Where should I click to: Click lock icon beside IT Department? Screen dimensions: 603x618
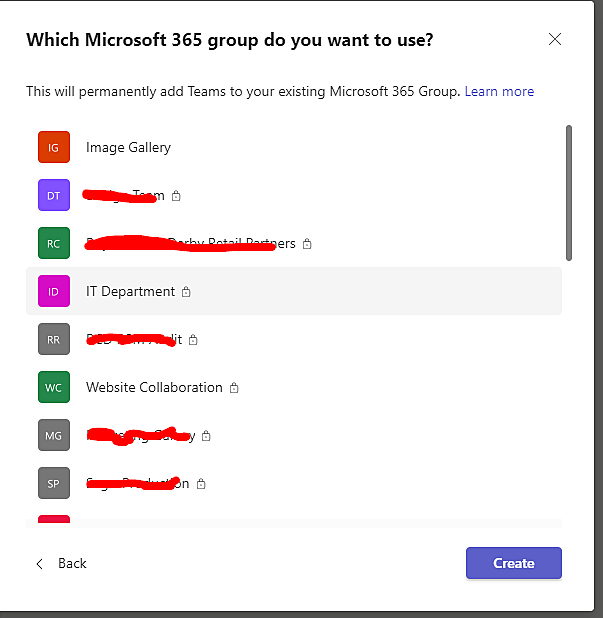(186, 292)
